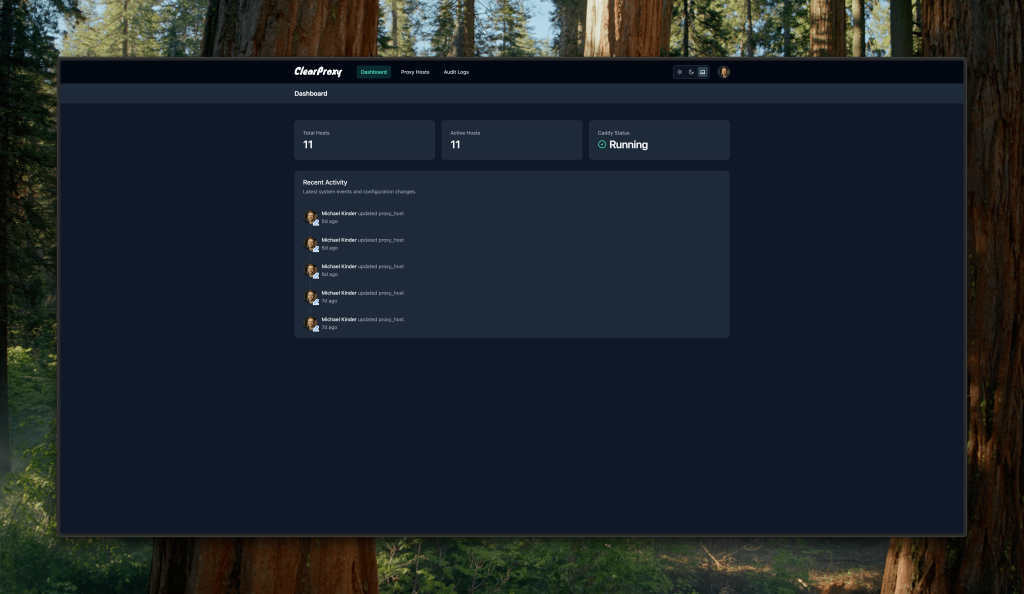
Task: Select the Dashboard nav item
Action: click(373, 71)
